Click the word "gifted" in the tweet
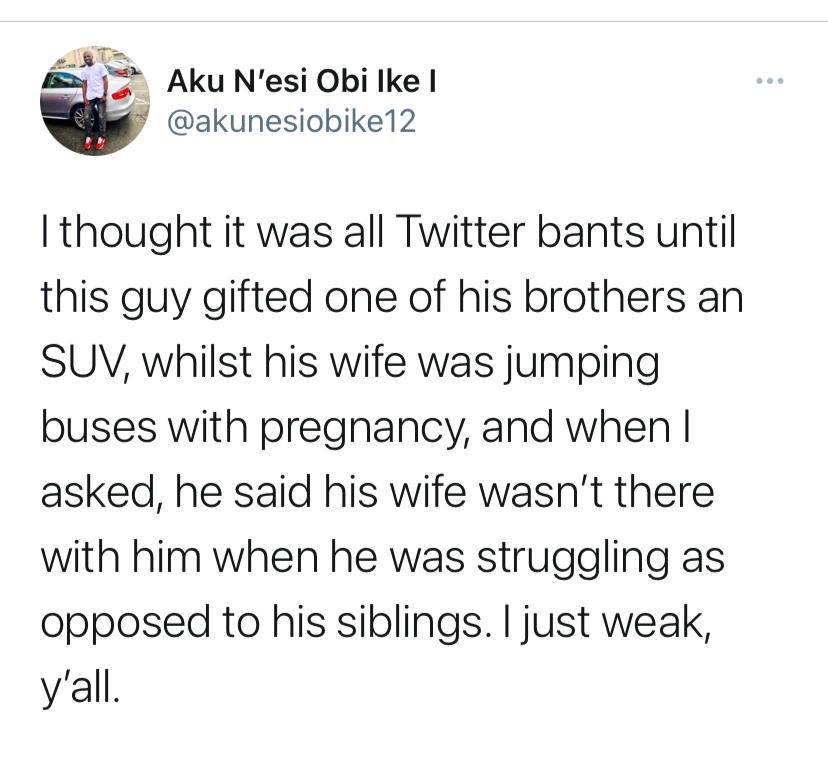 [x=258, y=299]
